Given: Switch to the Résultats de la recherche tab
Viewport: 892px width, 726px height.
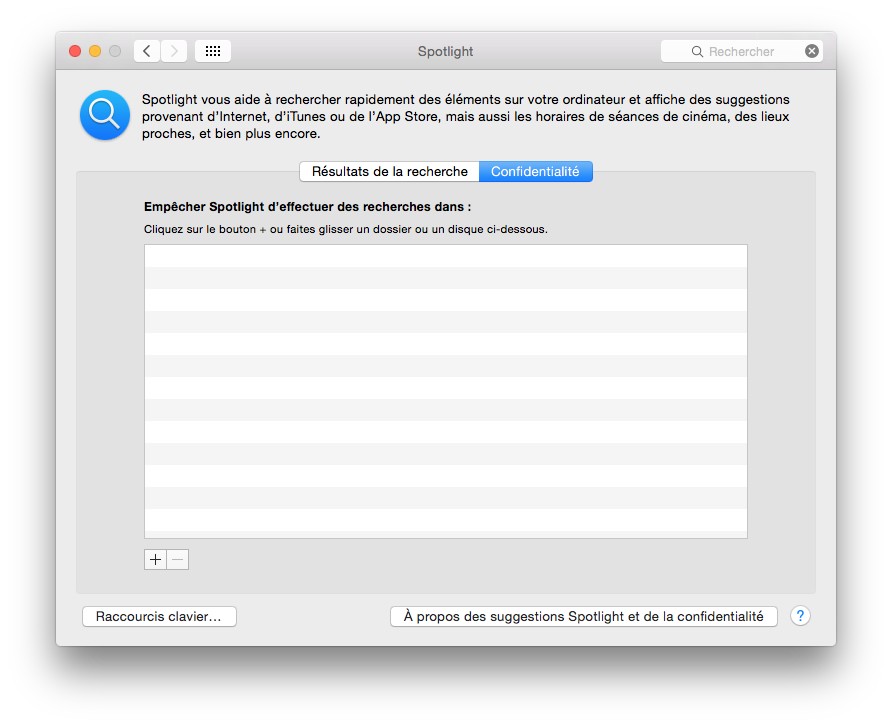Looking at the screenshot, I should [390, 171].
